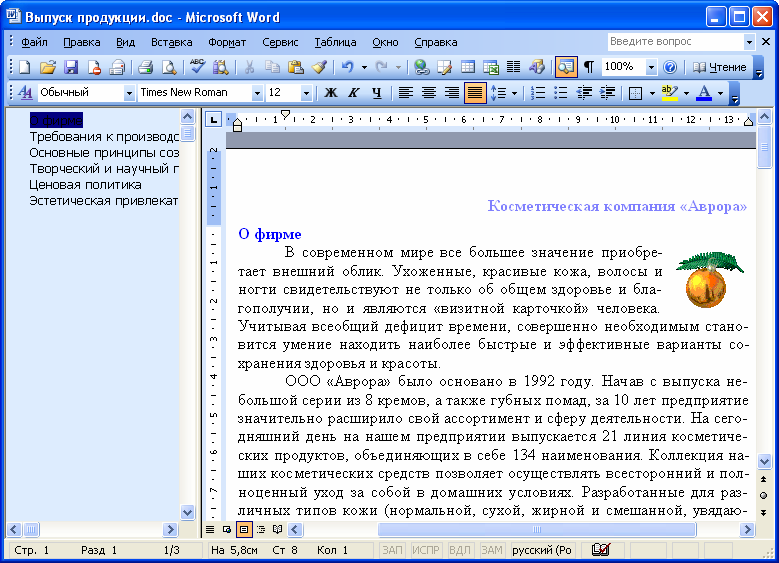Apply the yellow highlight color
This screenshot has height=563, width=779.
(670, 92)
